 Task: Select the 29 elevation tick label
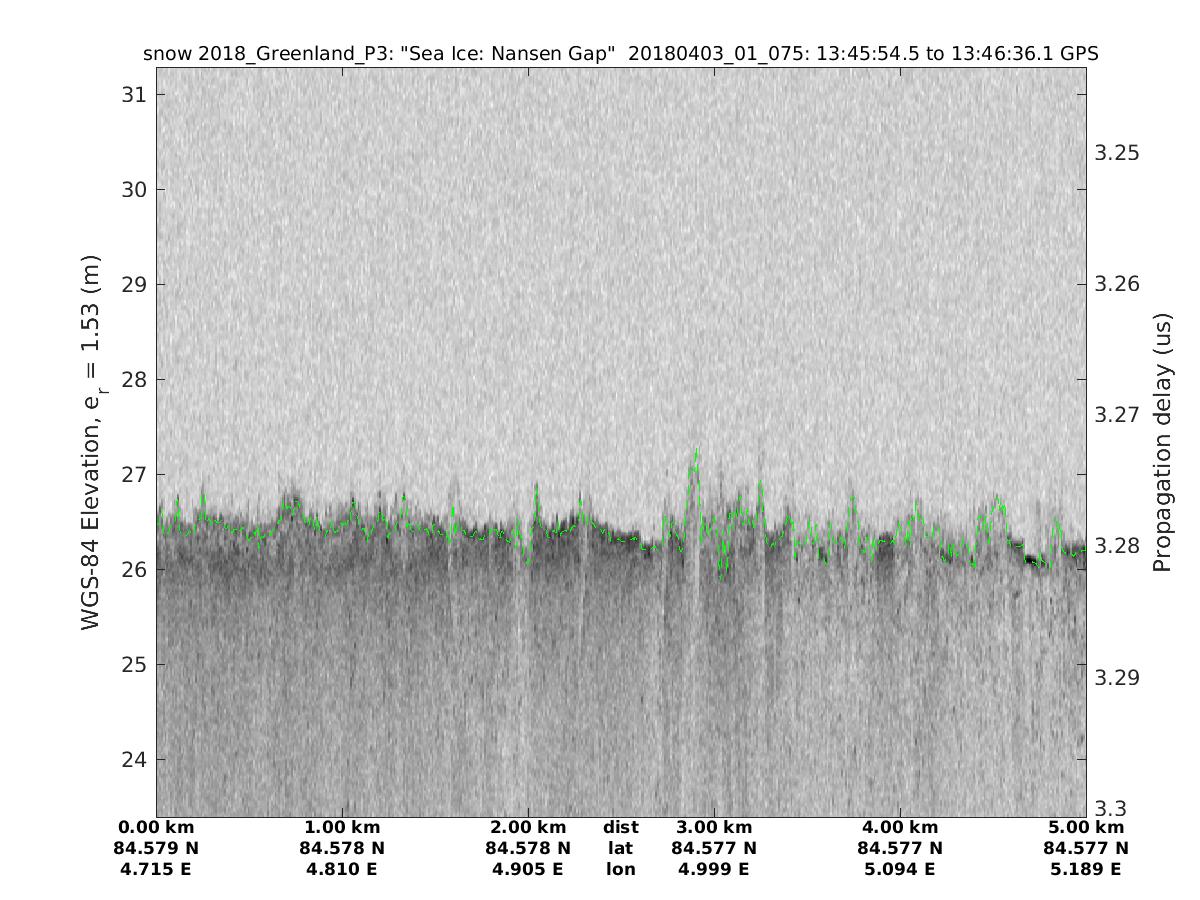(133, 285)
